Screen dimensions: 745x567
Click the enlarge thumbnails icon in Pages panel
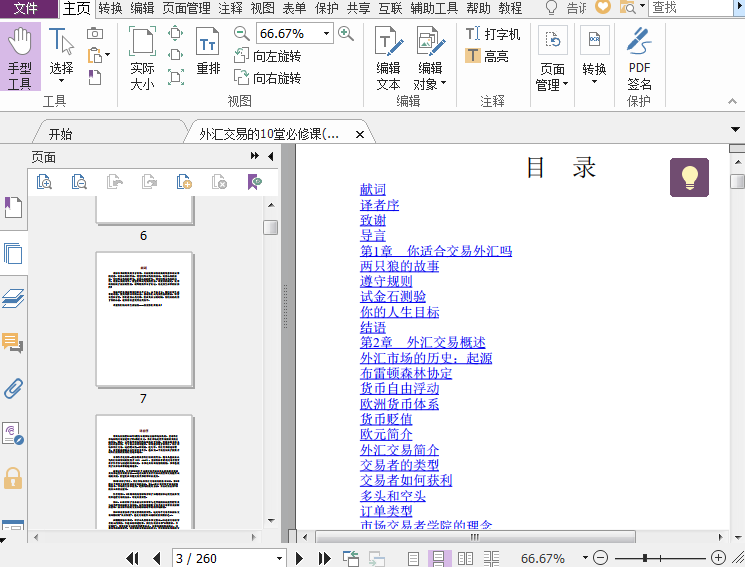[44, 182]
